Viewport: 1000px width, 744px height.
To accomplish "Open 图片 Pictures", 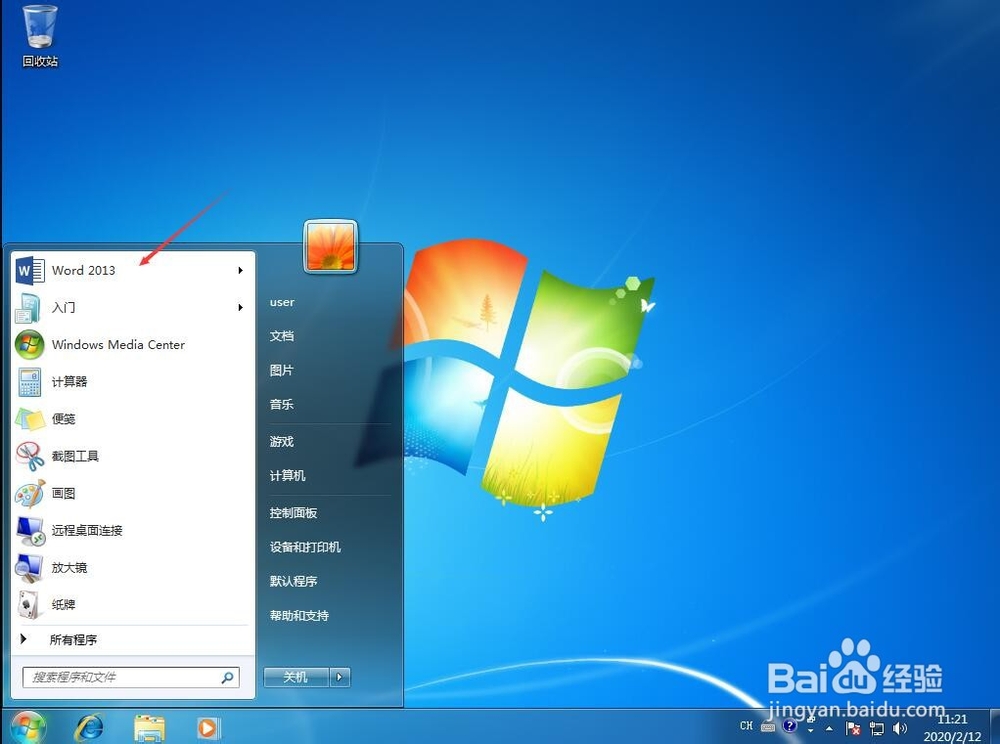I will [282, 370].
